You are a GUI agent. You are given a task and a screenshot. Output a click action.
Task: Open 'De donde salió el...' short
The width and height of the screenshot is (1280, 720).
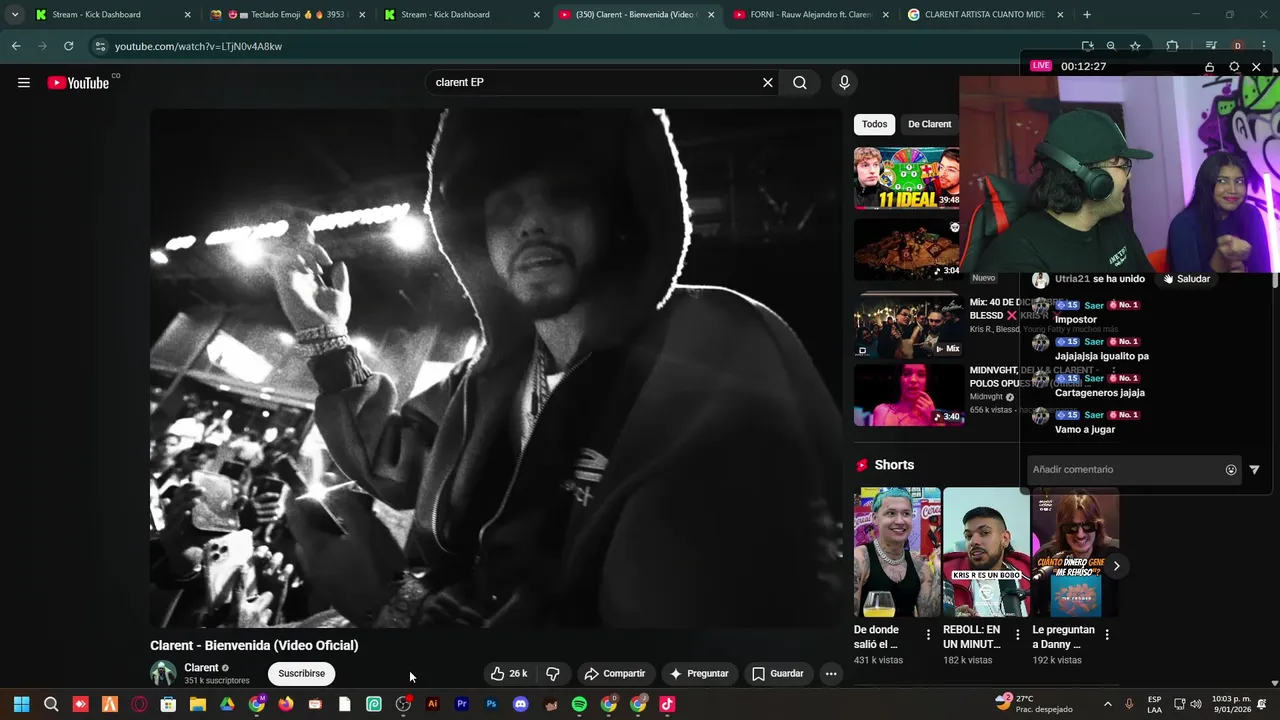pos(897,552)
